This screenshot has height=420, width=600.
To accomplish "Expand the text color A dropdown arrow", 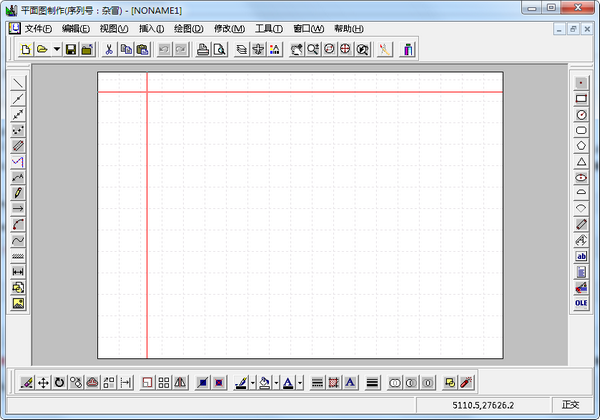I will 299,383.
